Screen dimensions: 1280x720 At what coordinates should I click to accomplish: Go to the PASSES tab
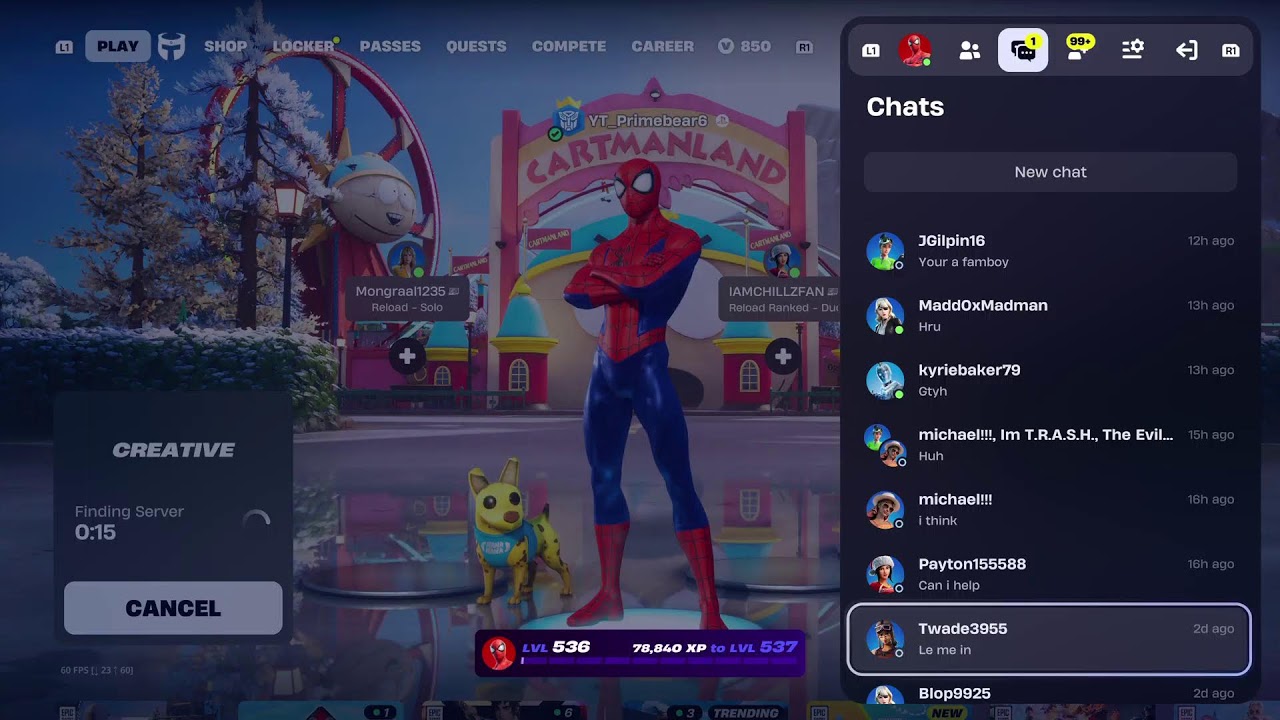pos(390,46)
